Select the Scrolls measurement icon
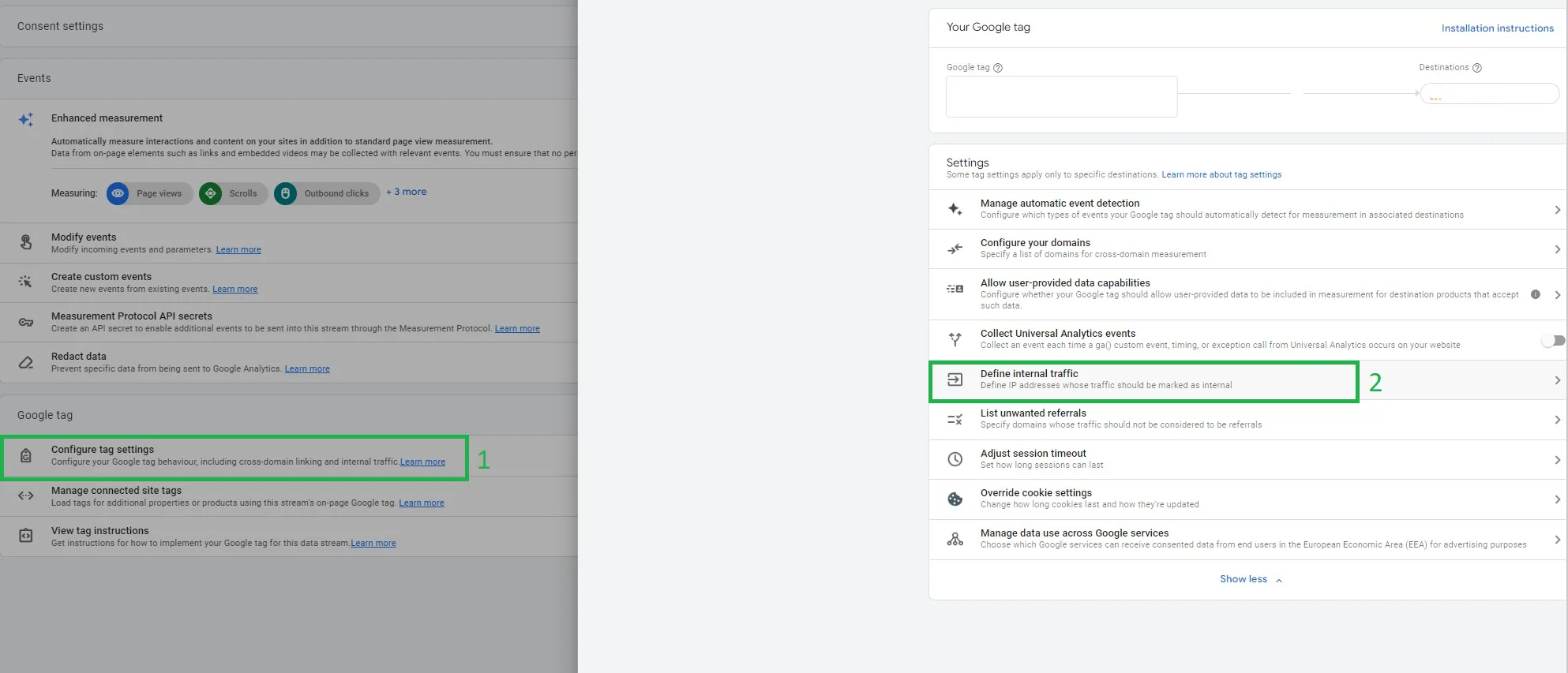1568x673 pixels. [x=211, y=193]
